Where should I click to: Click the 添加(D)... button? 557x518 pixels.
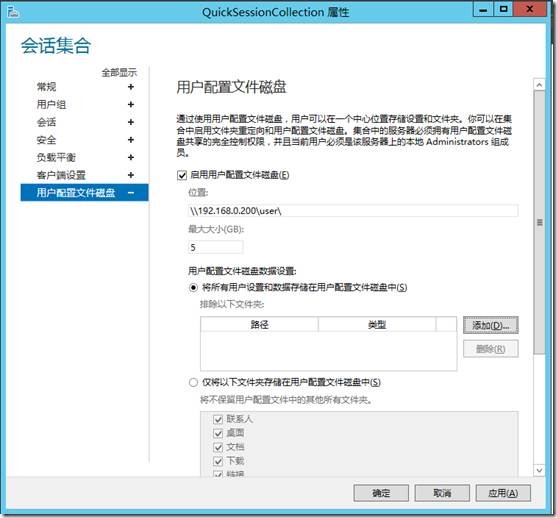(491, 325)
